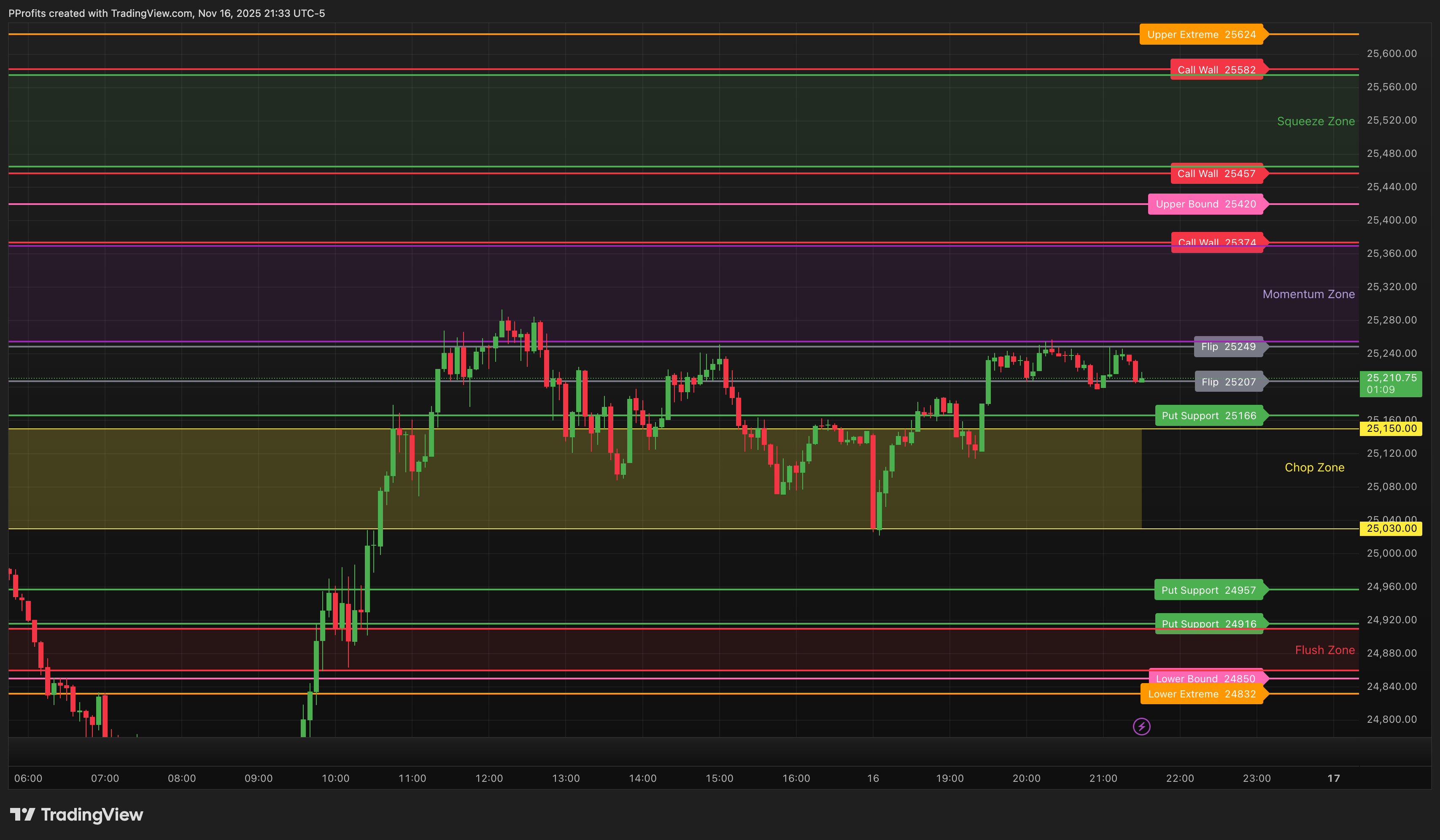The image size is (1440, 840).
Task: Click the purple lightning bolt indicator icon
Action: pos(1141,727)
